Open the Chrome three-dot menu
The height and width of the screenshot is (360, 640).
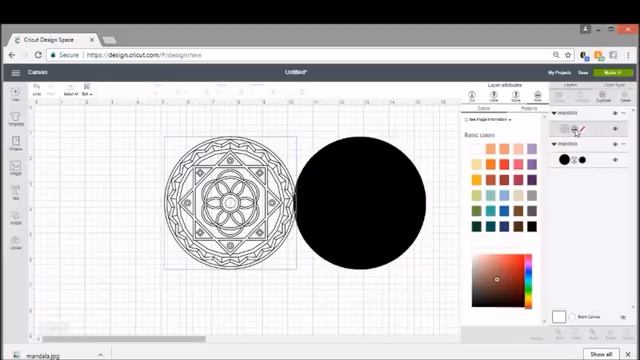tap(628, 55)
